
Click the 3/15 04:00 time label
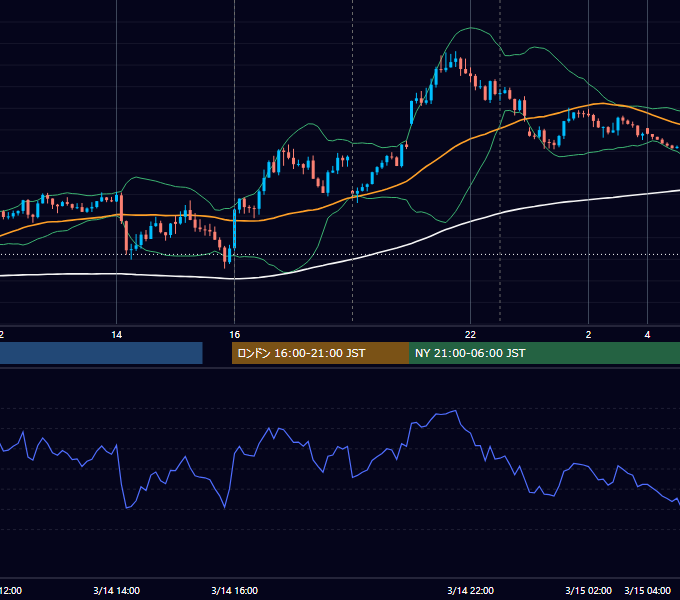[x=647, y=590]
